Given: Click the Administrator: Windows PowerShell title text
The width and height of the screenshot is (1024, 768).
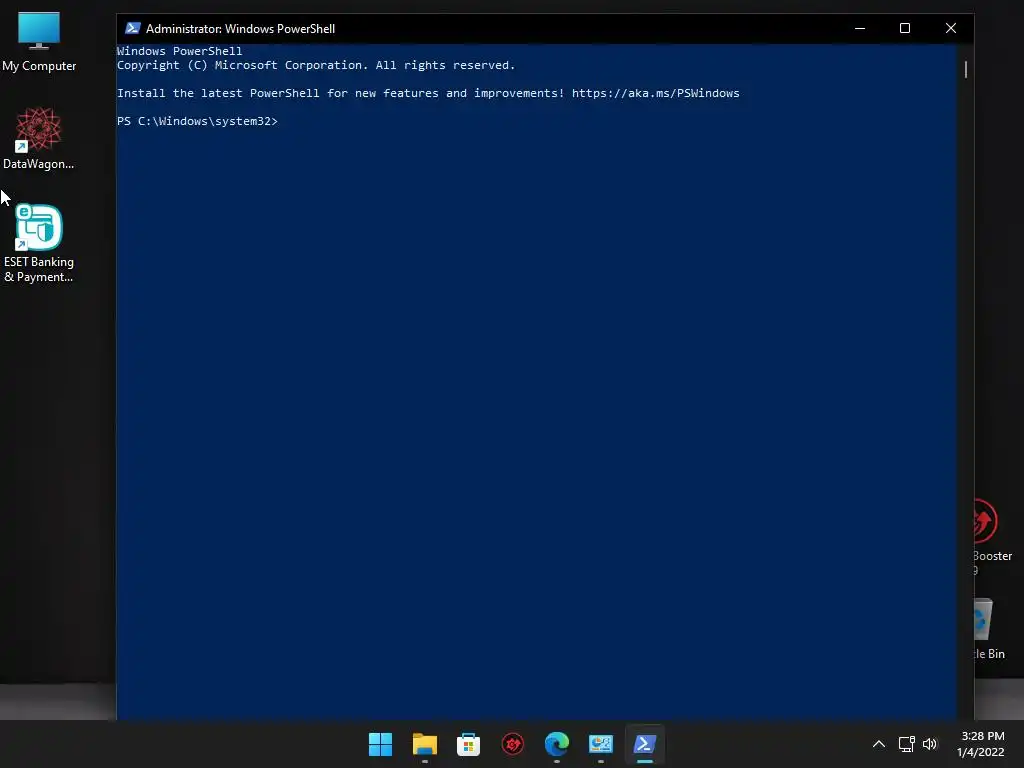Looking at the screenshot, I should 240,29.
